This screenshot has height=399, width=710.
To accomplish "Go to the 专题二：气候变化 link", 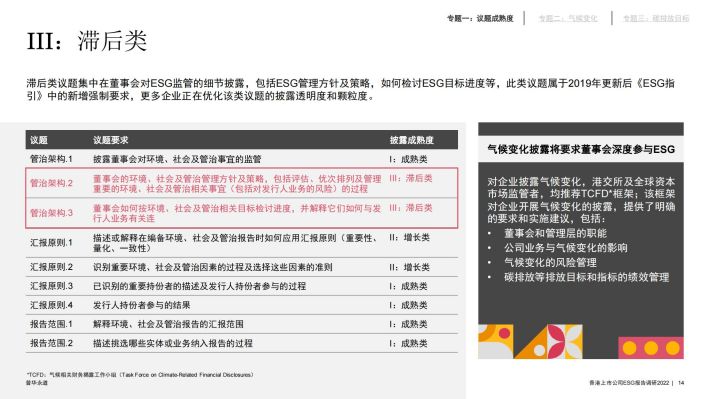I will click(x=568, y=18).
